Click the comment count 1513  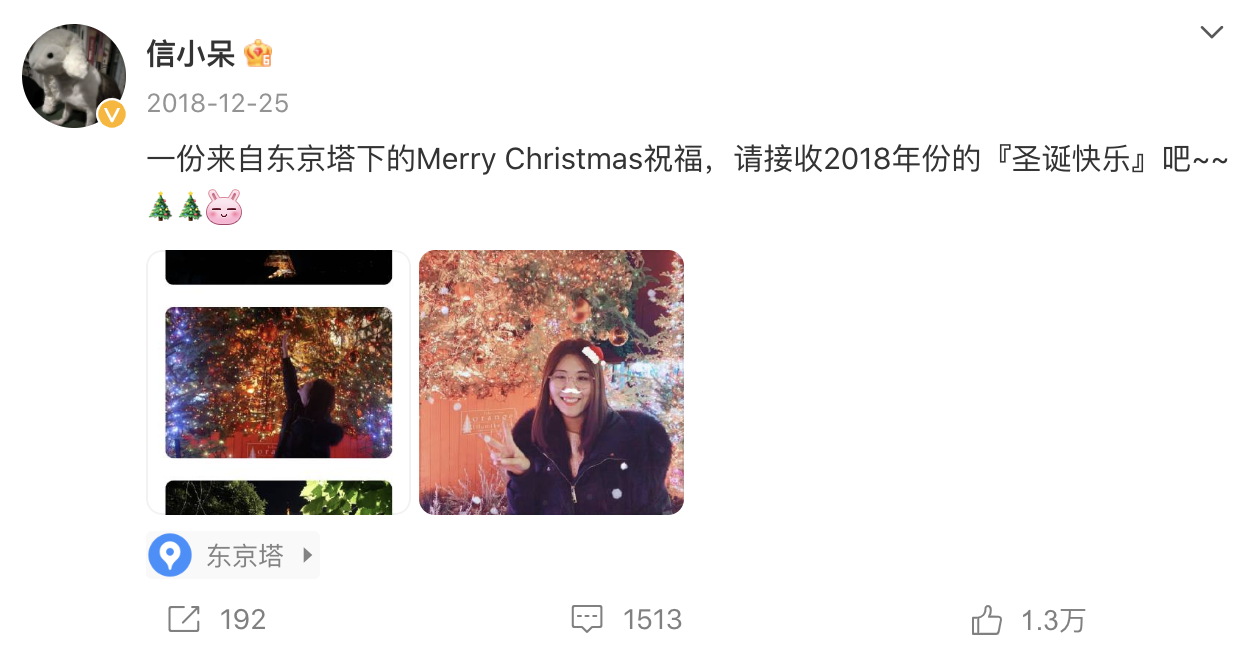pos(652,620)
